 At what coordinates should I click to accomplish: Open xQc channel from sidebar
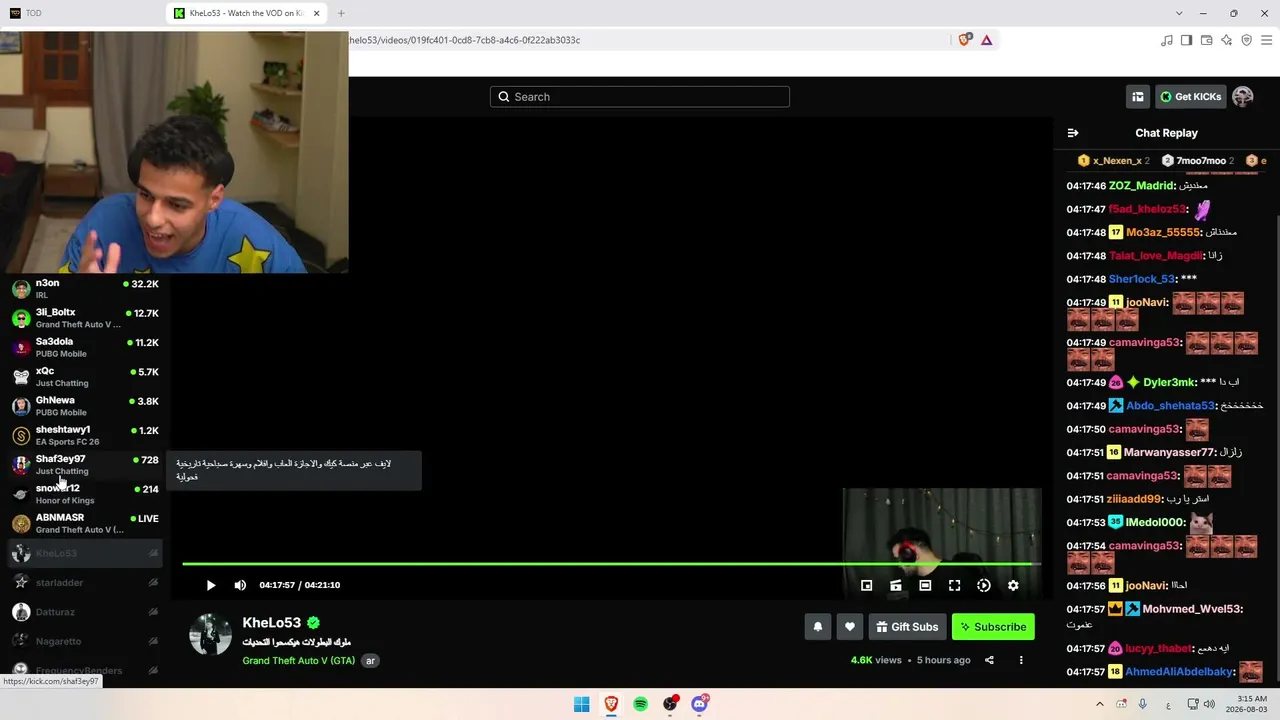click(85, 377)
